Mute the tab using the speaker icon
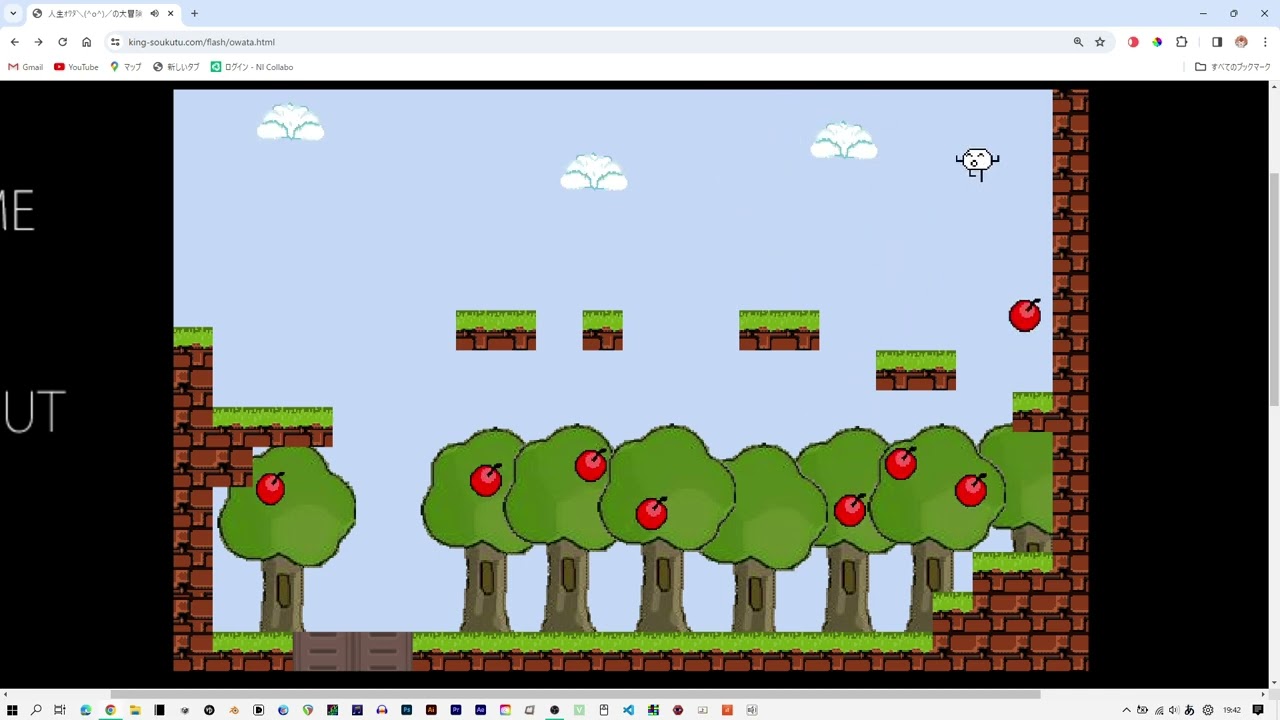 (x=155, y=14)
